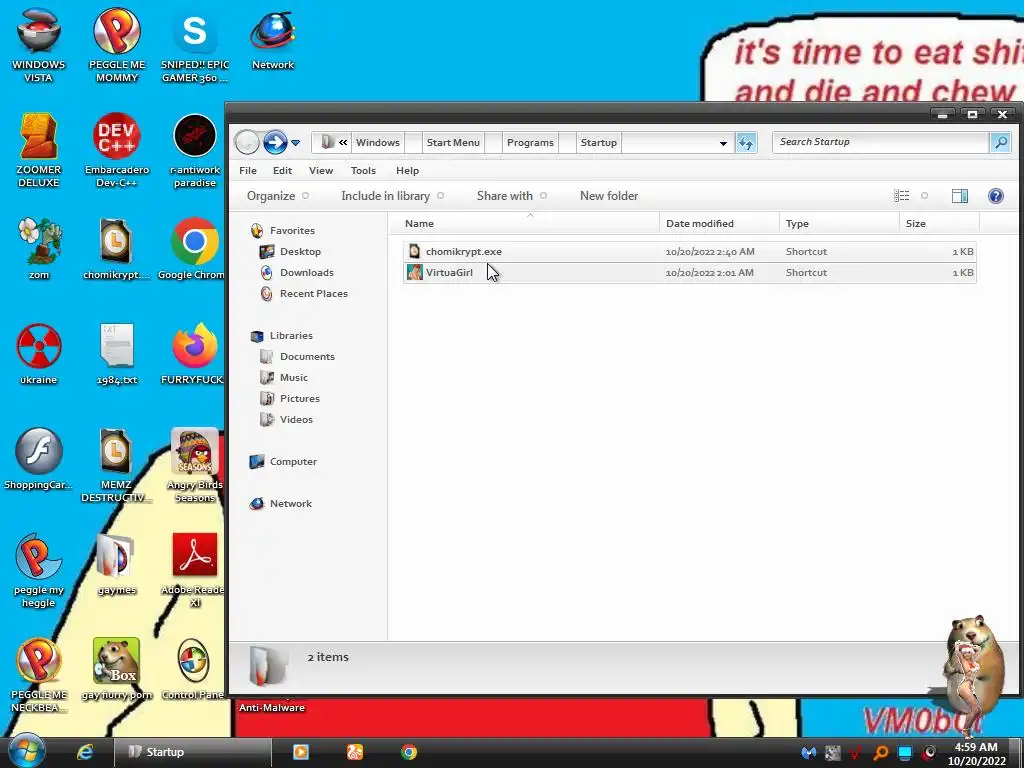
Task: Select the chomikrypt desktop shortcut icon
Action: click(x=116, y=248)
